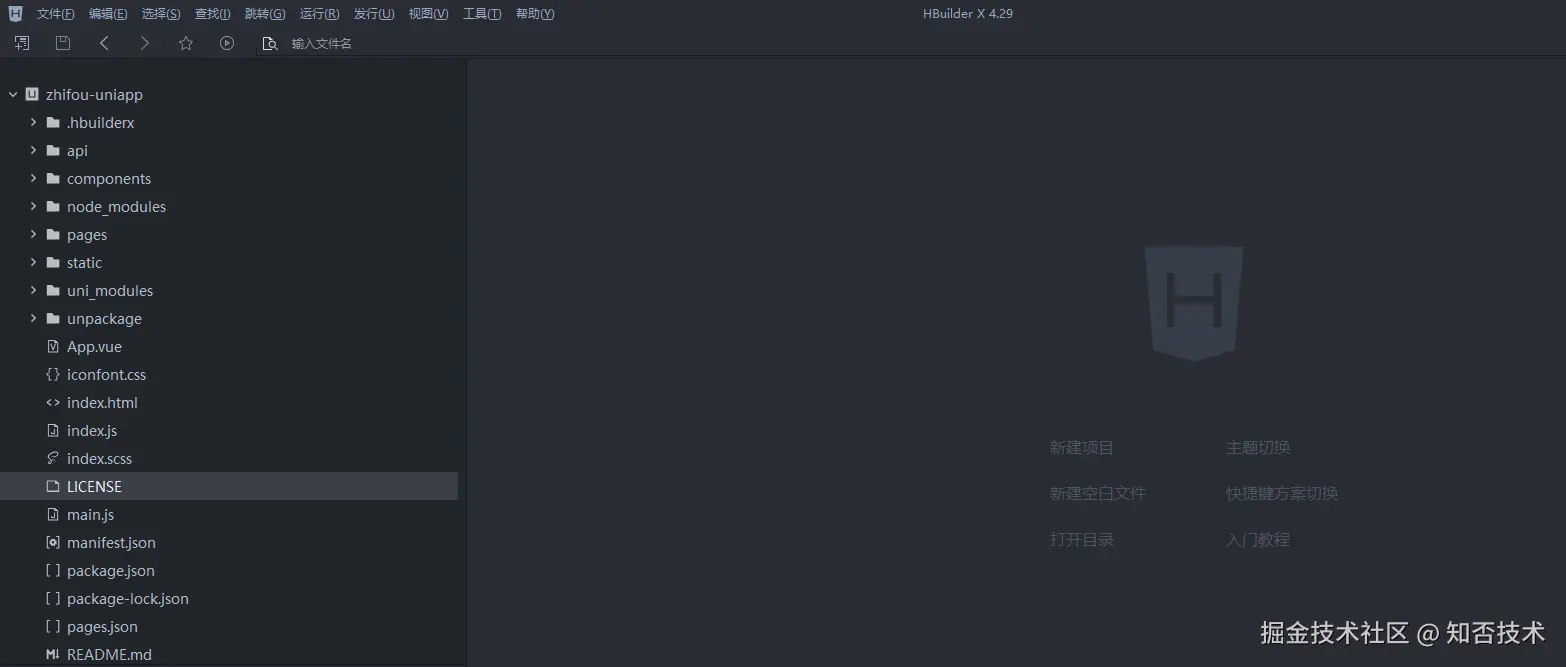Open the 跳转(G) menu
This screenshot has width=1566, height=667.
pyautogui.click(x=265, y=14)
